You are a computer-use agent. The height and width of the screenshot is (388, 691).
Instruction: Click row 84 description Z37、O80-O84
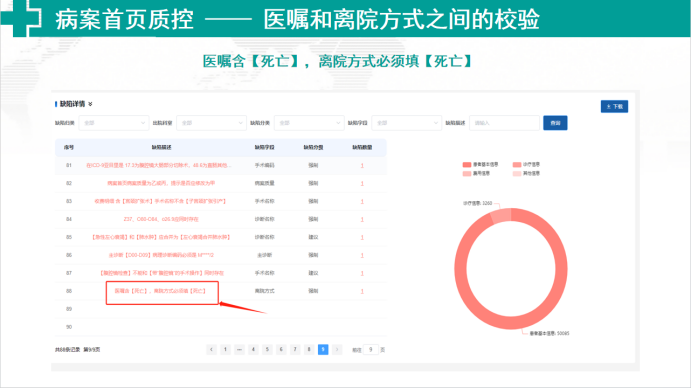pos(161,219)
